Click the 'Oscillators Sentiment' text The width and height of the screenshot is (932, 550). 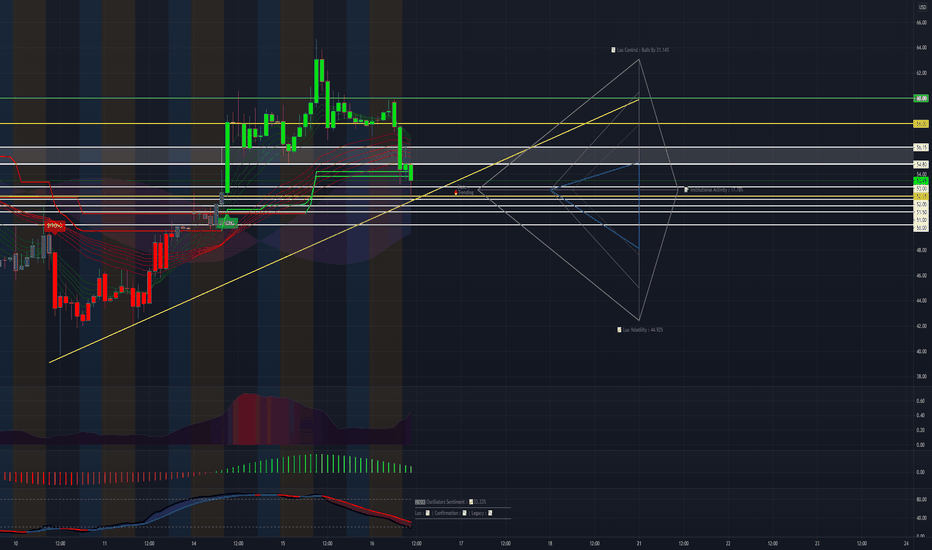click(x=446, y=502)
